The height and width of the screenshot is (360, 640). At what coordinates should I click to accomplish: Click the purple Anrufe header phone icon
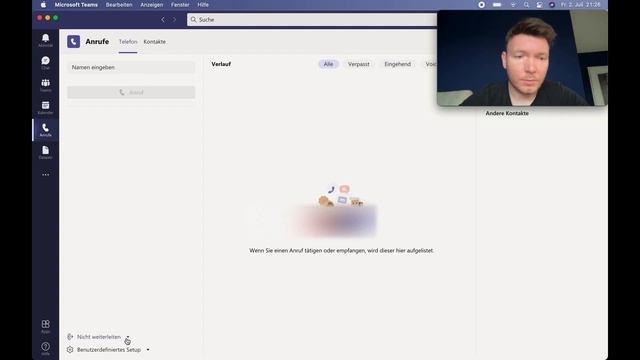[73, 42]
